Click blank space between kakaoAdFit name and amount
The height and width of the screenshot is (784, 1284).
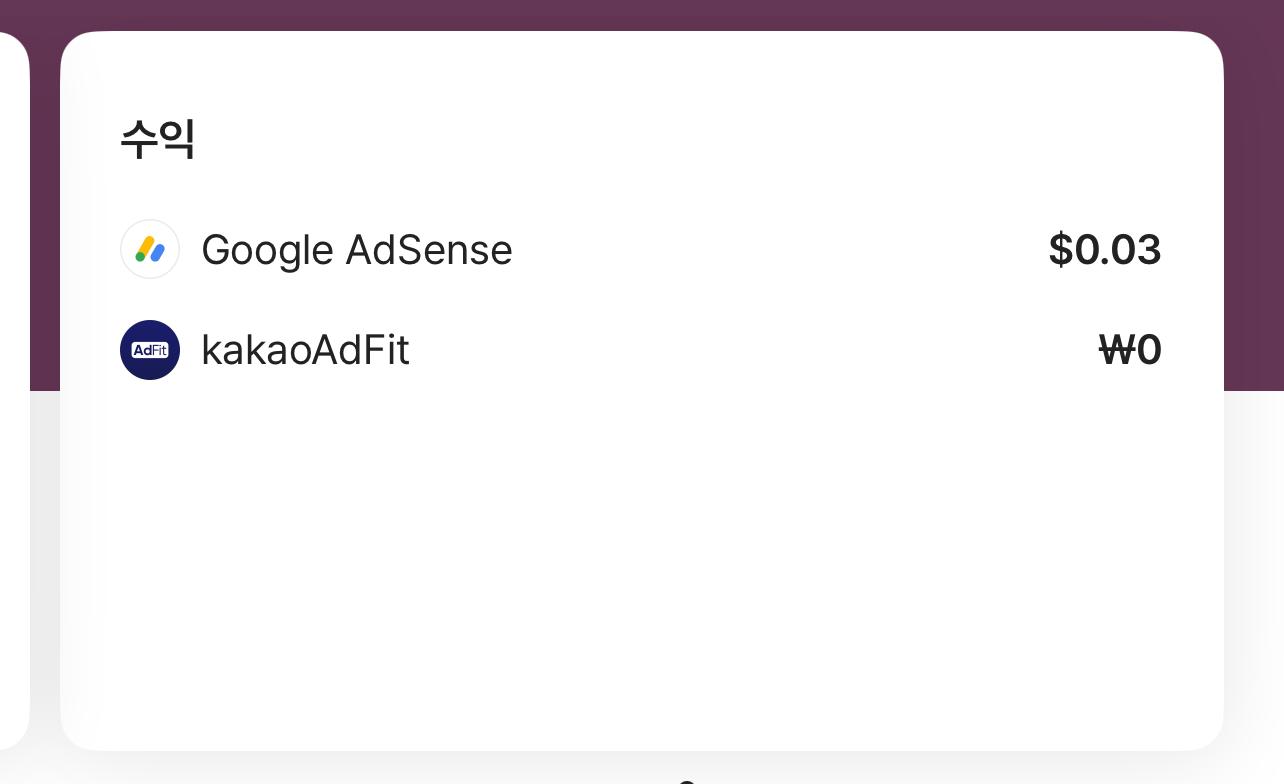(753, 350)
